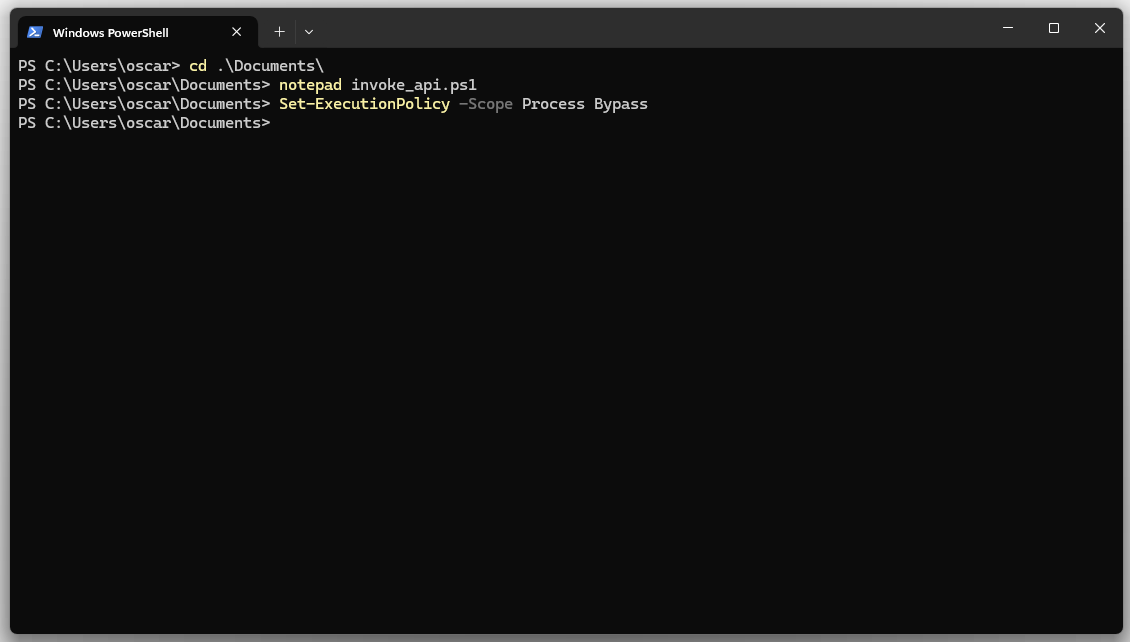Select the Windows PowerShell tab title
Screen dimensions: 1130x642
(110, 33)
